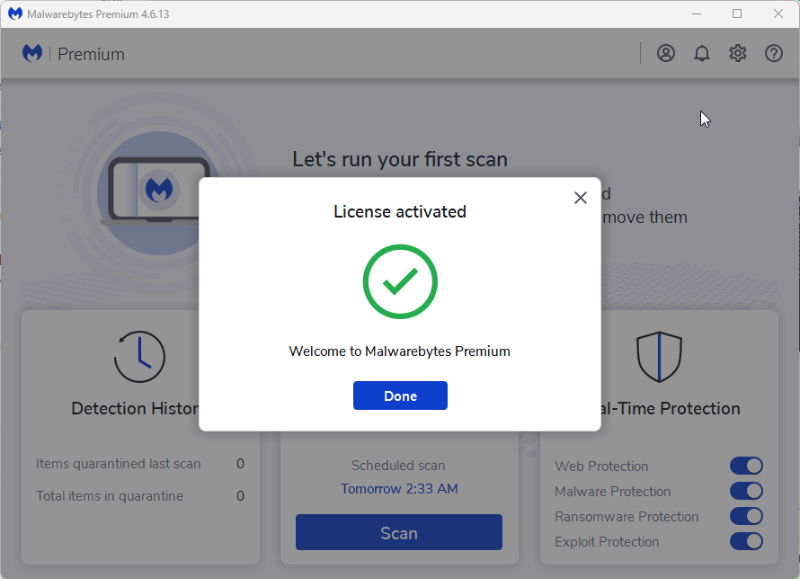Toggle Web Protection off
Image resolution: width=800 pixels, height=579 pixels.
[x=746, y=466]
